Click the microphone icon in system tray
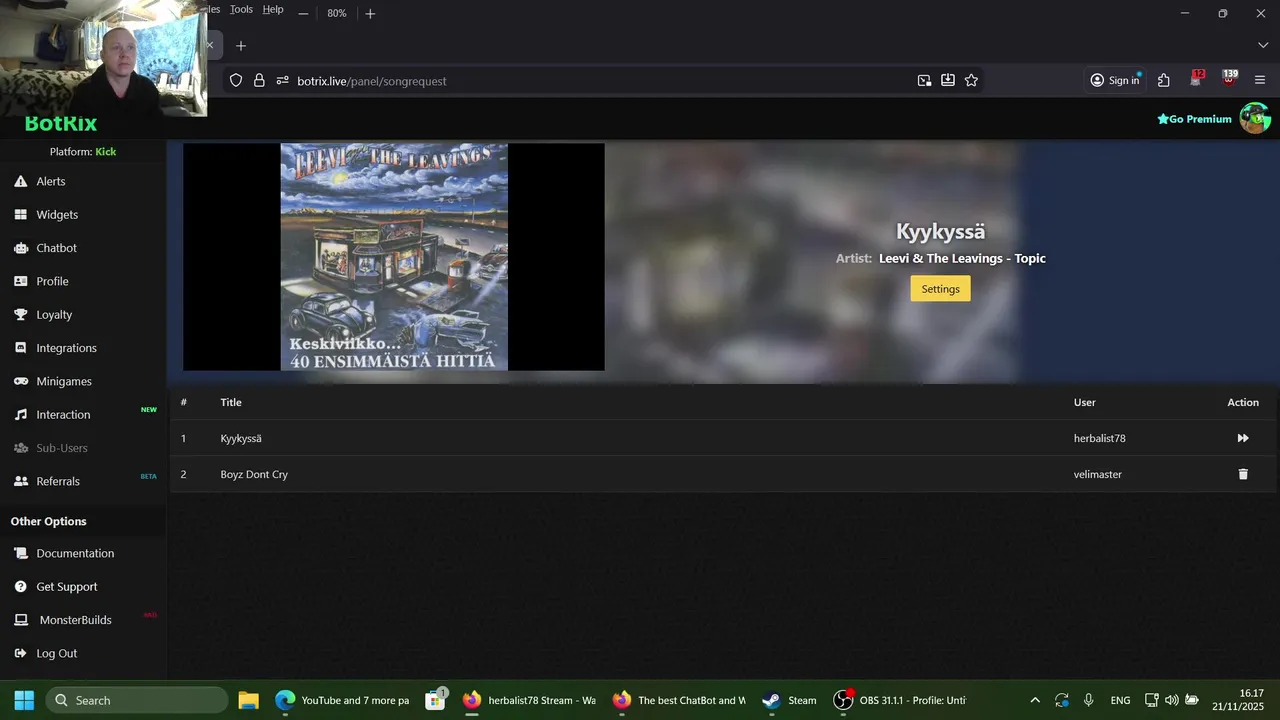1280x720 pixels. click(1088, 700)
